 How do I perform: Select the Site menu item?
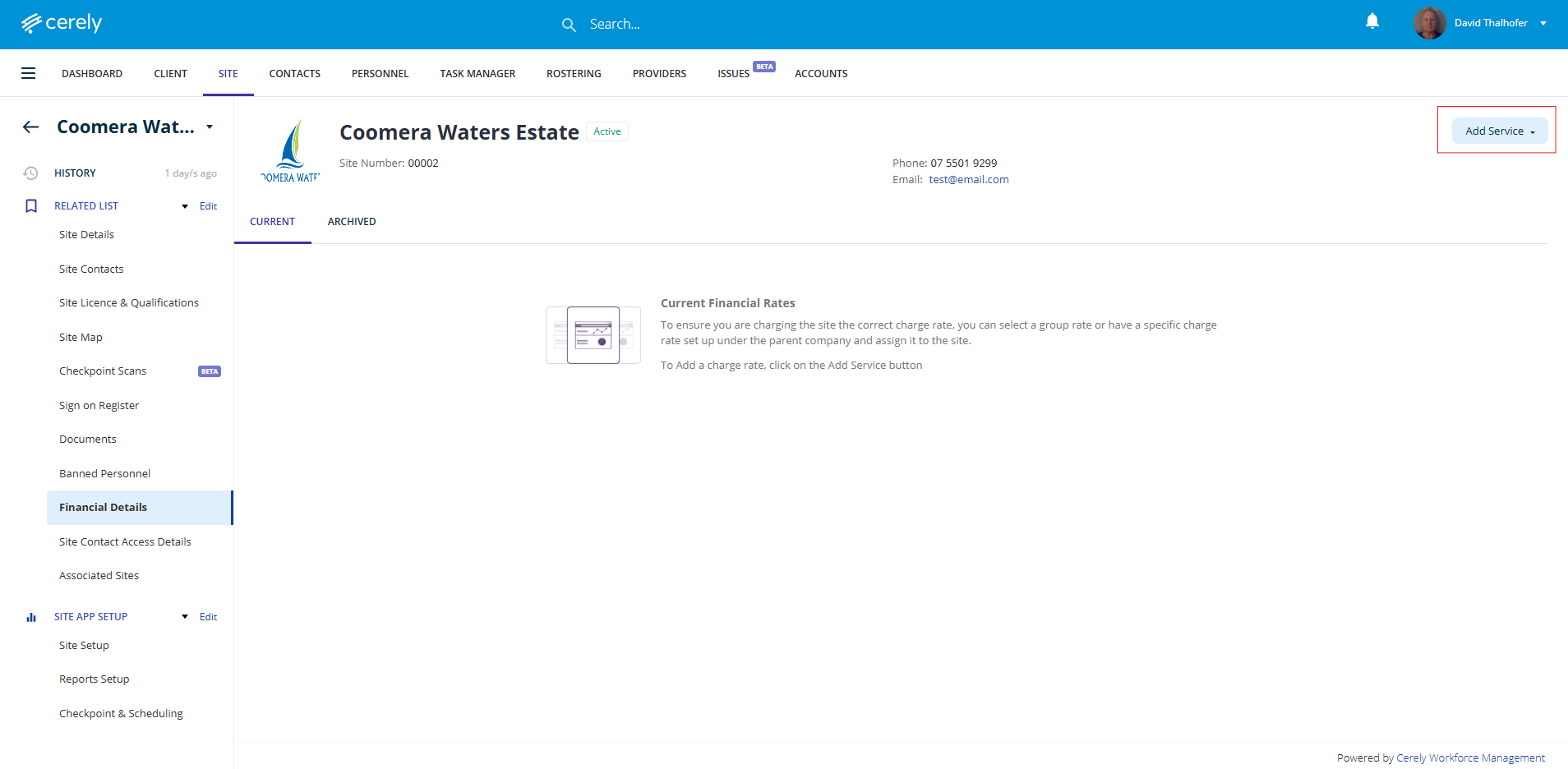coord(228,73)
